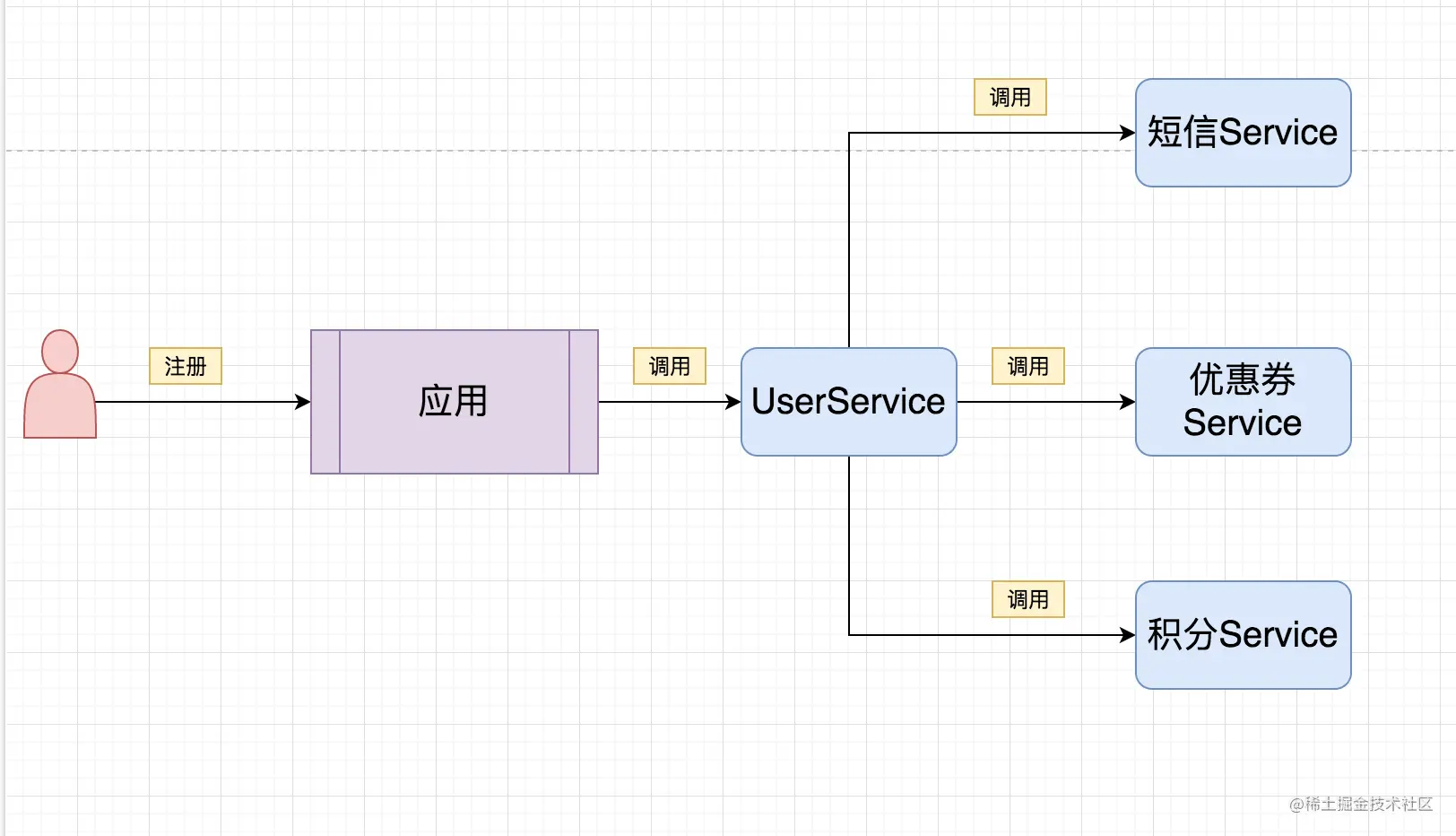Click the right inner strip of 应用 box
Screen dimensions: 1456x836
pyautogui.click(x=584, y=402)
